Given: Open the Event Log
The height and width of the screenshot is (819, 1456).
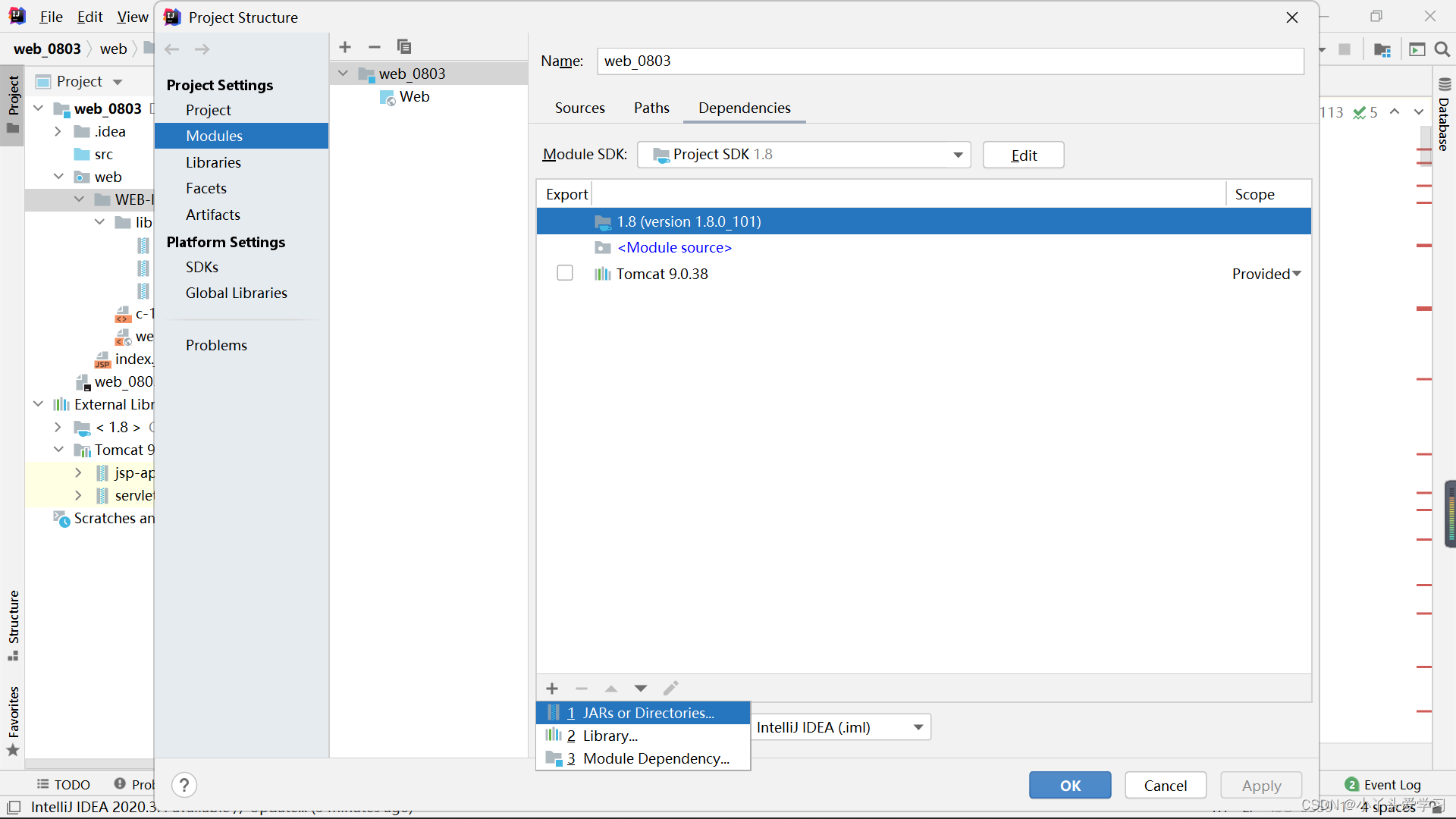Looking at the screenshot, I should tap(1383, 785).
